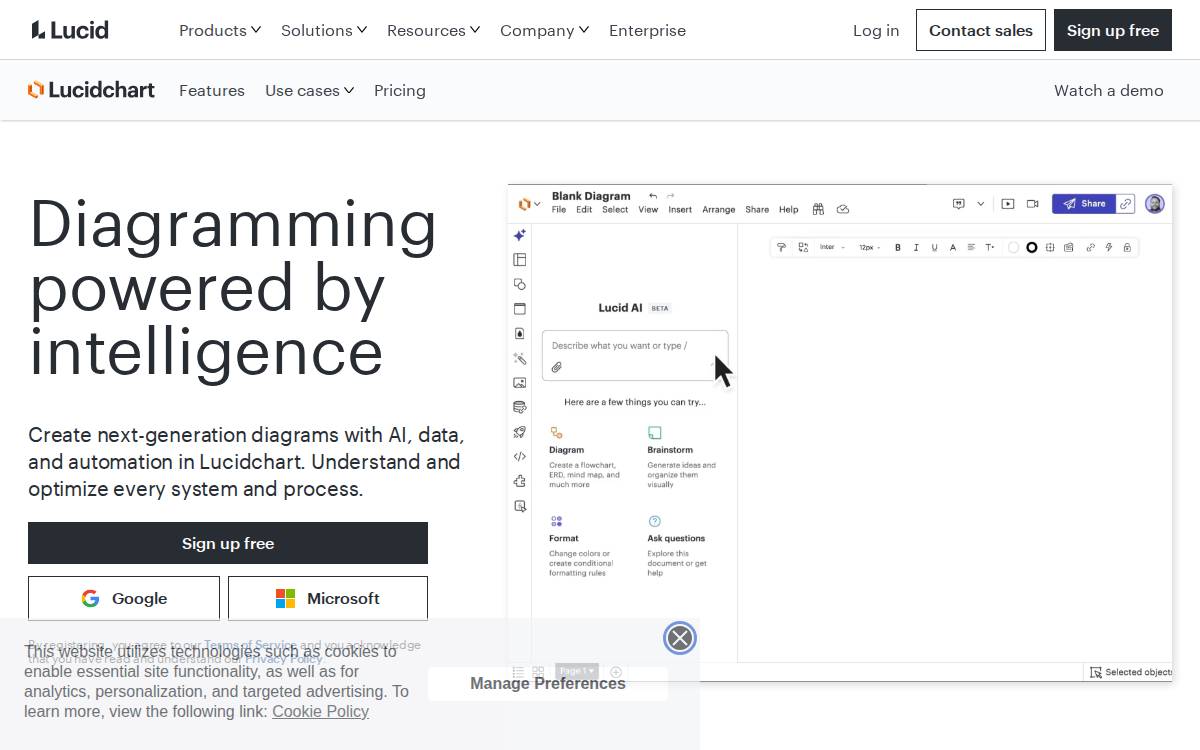Open the Shapes library icon
This screenshot has width=1200, height=750.
click(520, 284)
